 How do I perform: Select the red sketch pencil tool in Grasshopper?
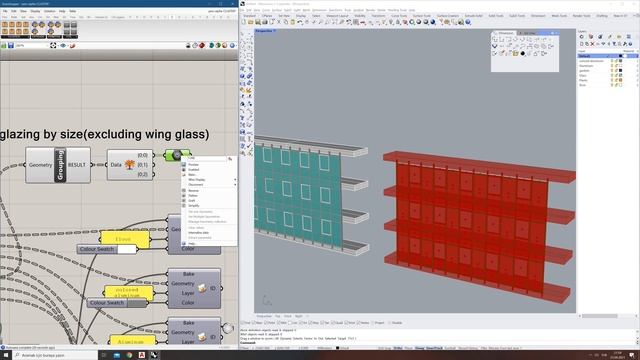tap(72, 45)
